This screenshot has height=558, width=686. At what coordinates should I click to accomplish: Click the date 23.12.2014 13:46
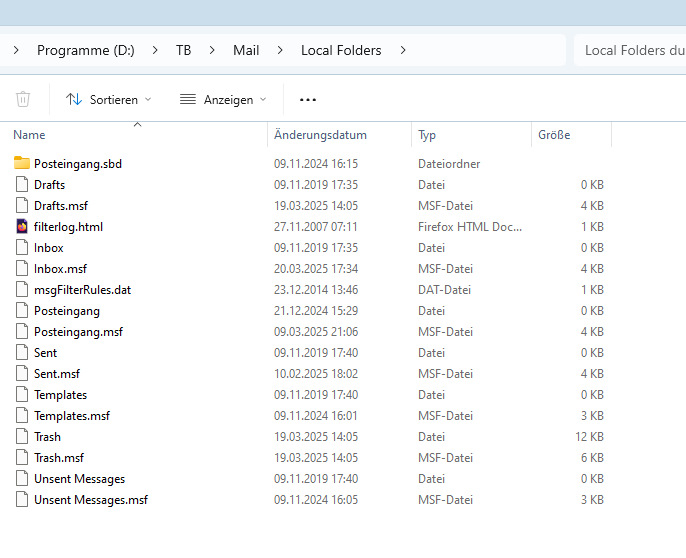tap(316, 290)
